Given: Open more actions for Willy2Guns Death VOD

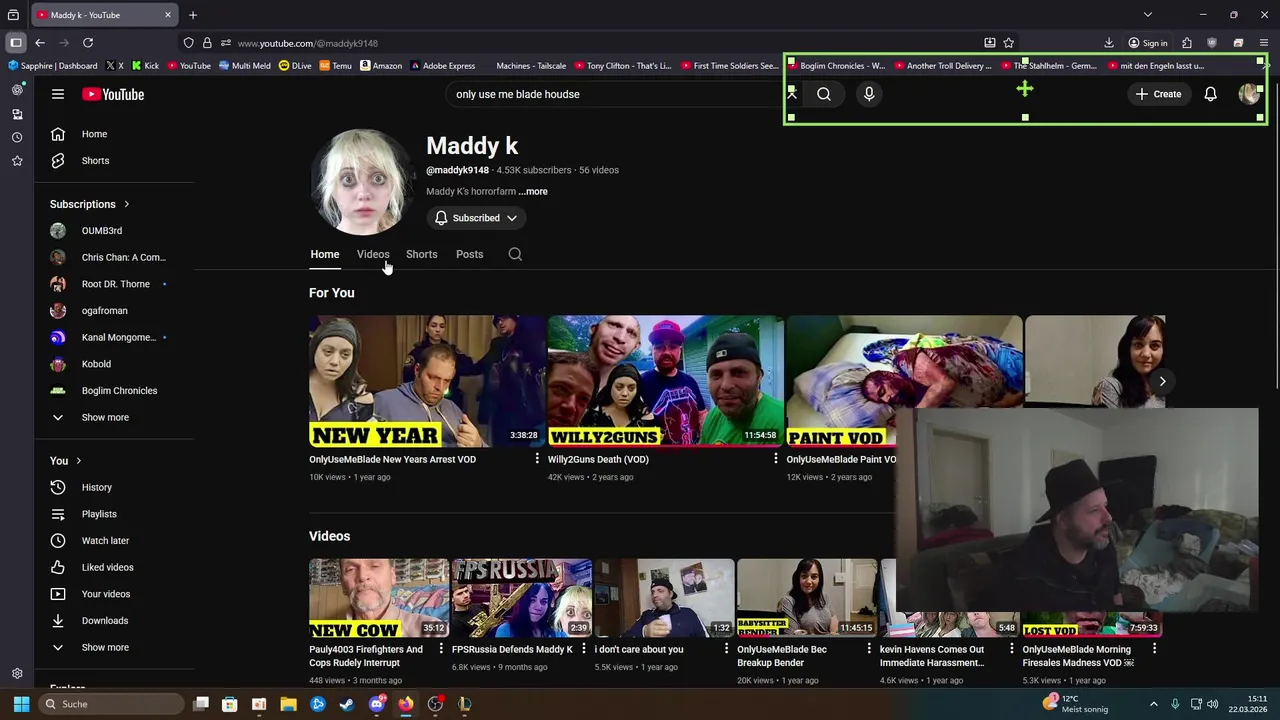Looking at the screenshot, I should click(775, 459).
